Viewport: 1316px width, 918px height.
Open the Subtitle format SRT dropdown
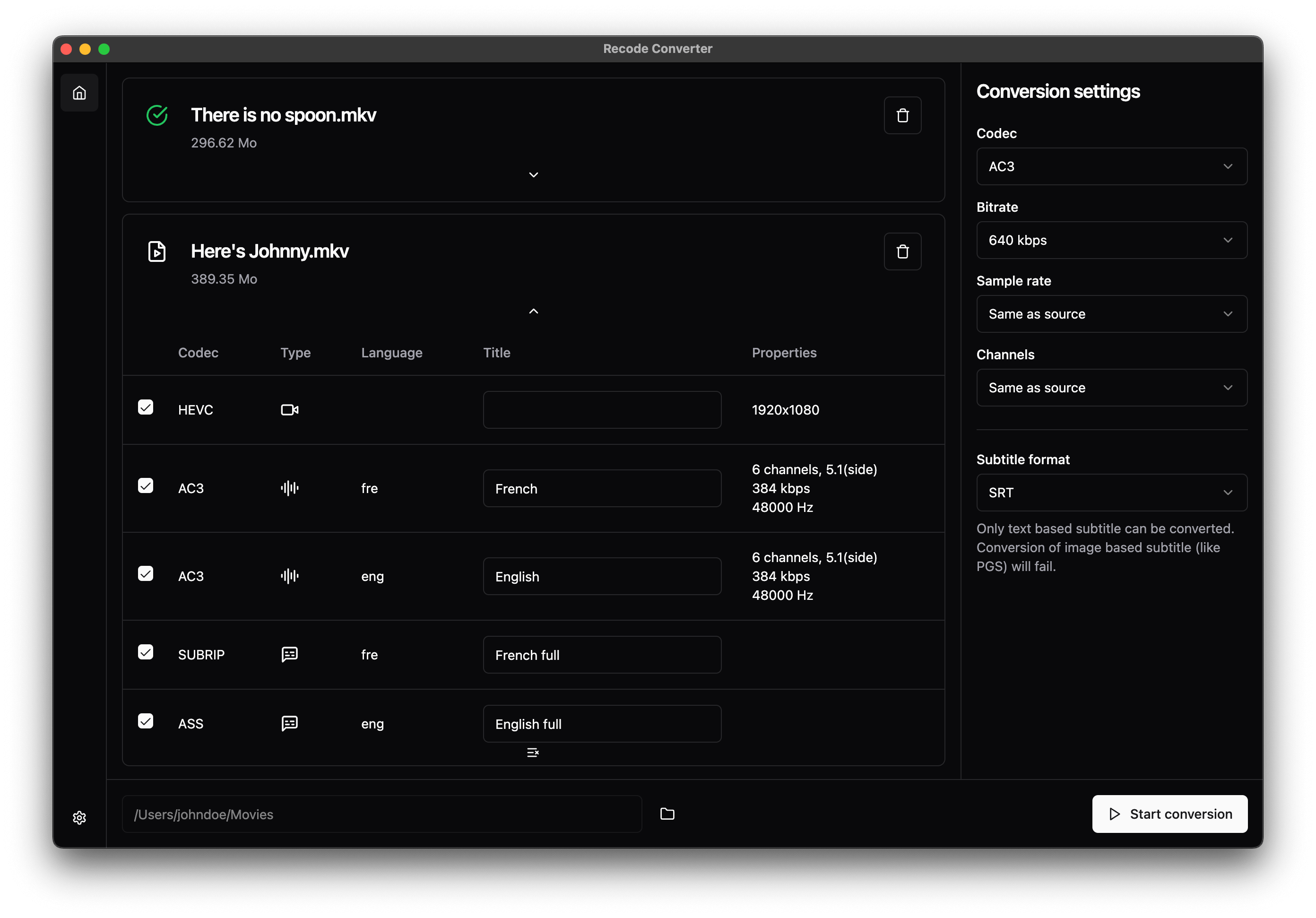click(x=1111, y=493)
